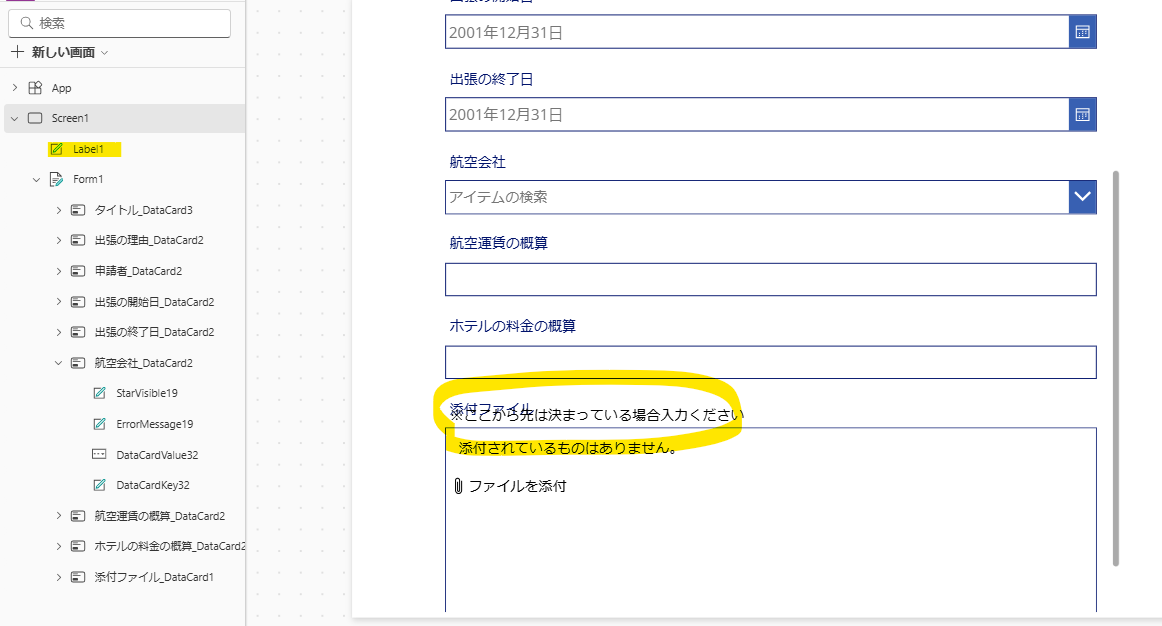
Task: Select 出張の終了日_DataCard2 tree item
Action: pyautogui.click(x=154, y=332)
